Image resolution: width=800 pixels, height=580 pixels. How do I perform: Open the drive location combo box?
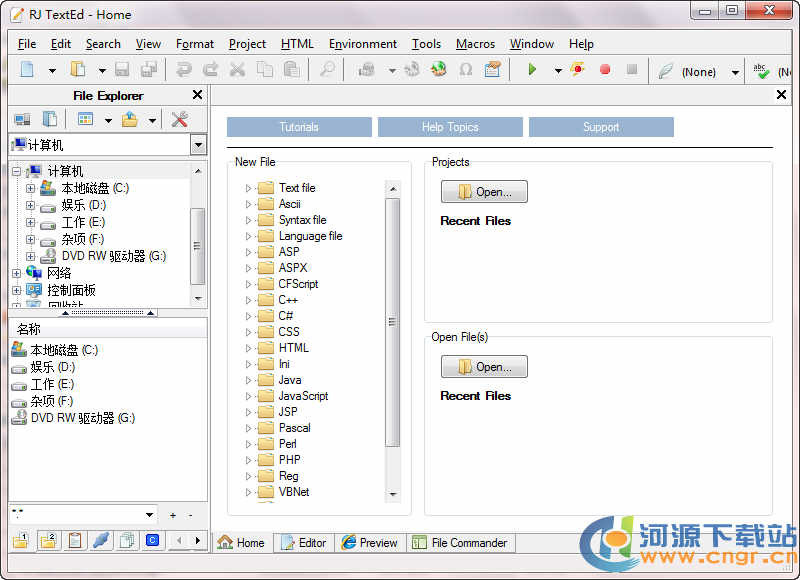[197, 146]
